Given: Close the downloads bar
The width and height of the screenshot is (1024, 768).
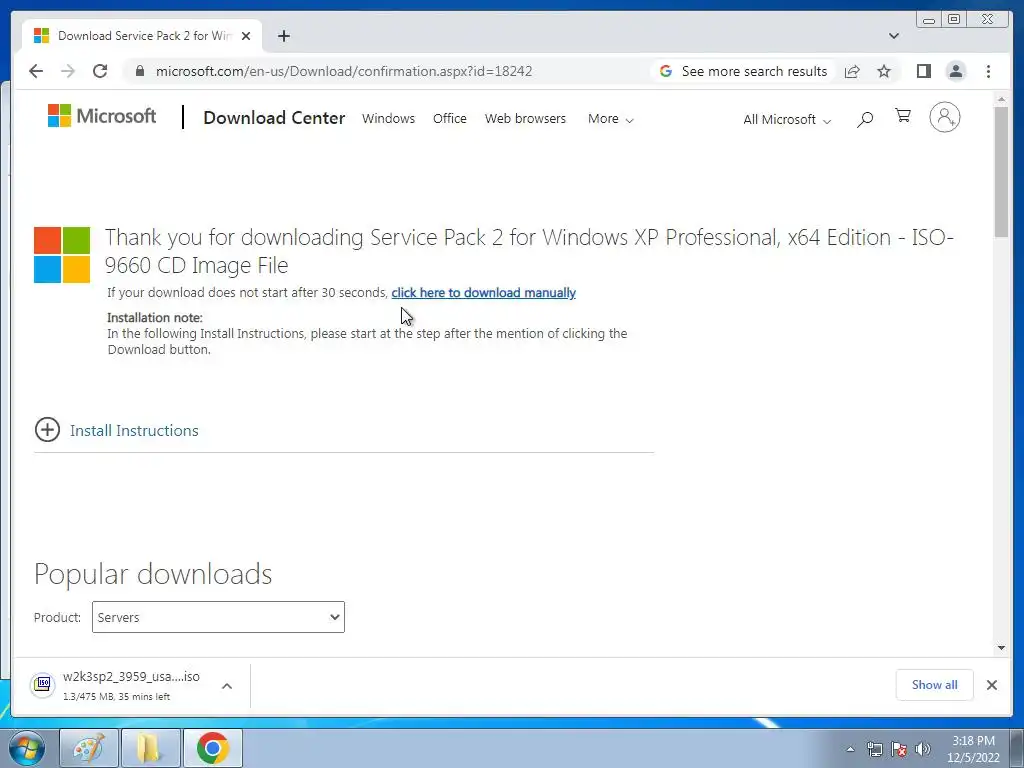Looking at the screenshot, I should (991, 685).
